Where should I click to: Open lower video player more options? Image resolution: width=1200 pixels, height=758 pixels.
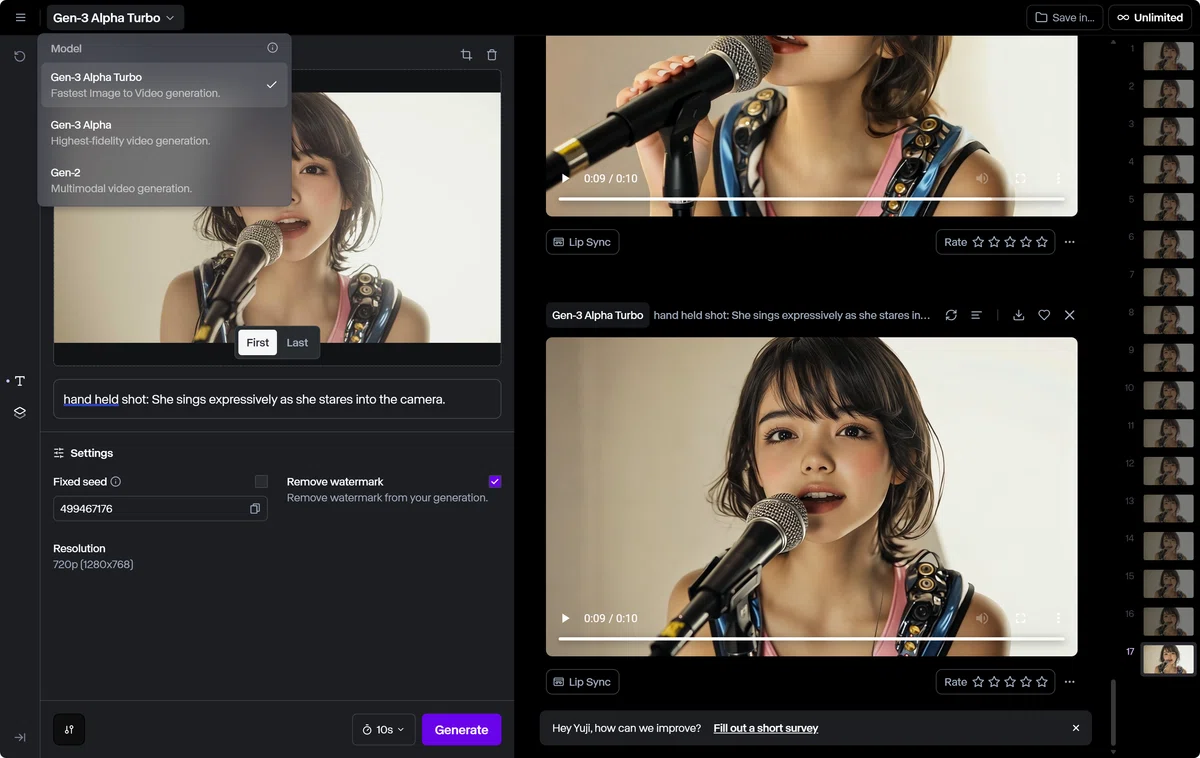click(x=1058, y=618)
